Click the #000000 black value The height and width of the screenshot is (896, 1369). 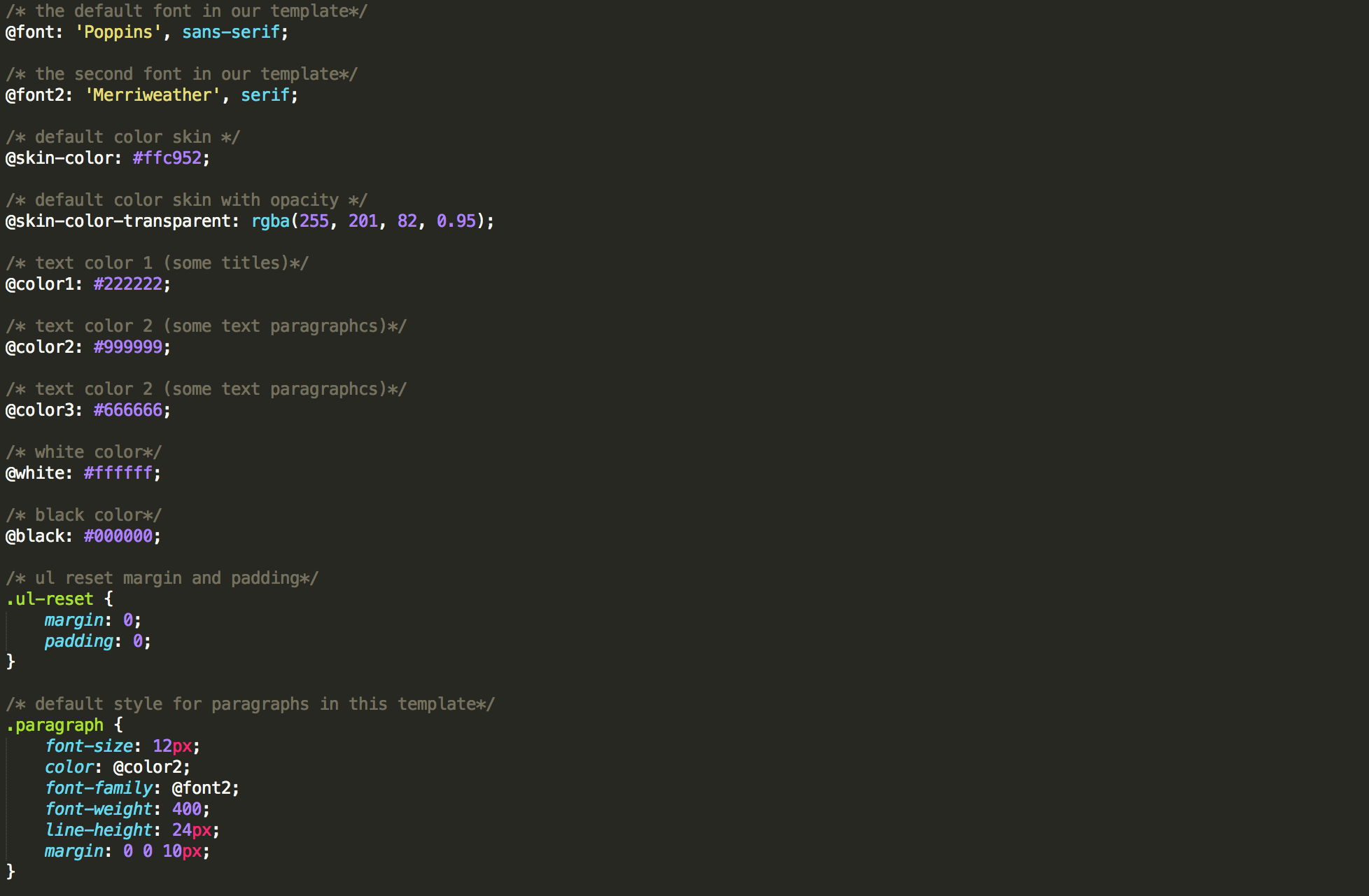(x=118, y=536)
